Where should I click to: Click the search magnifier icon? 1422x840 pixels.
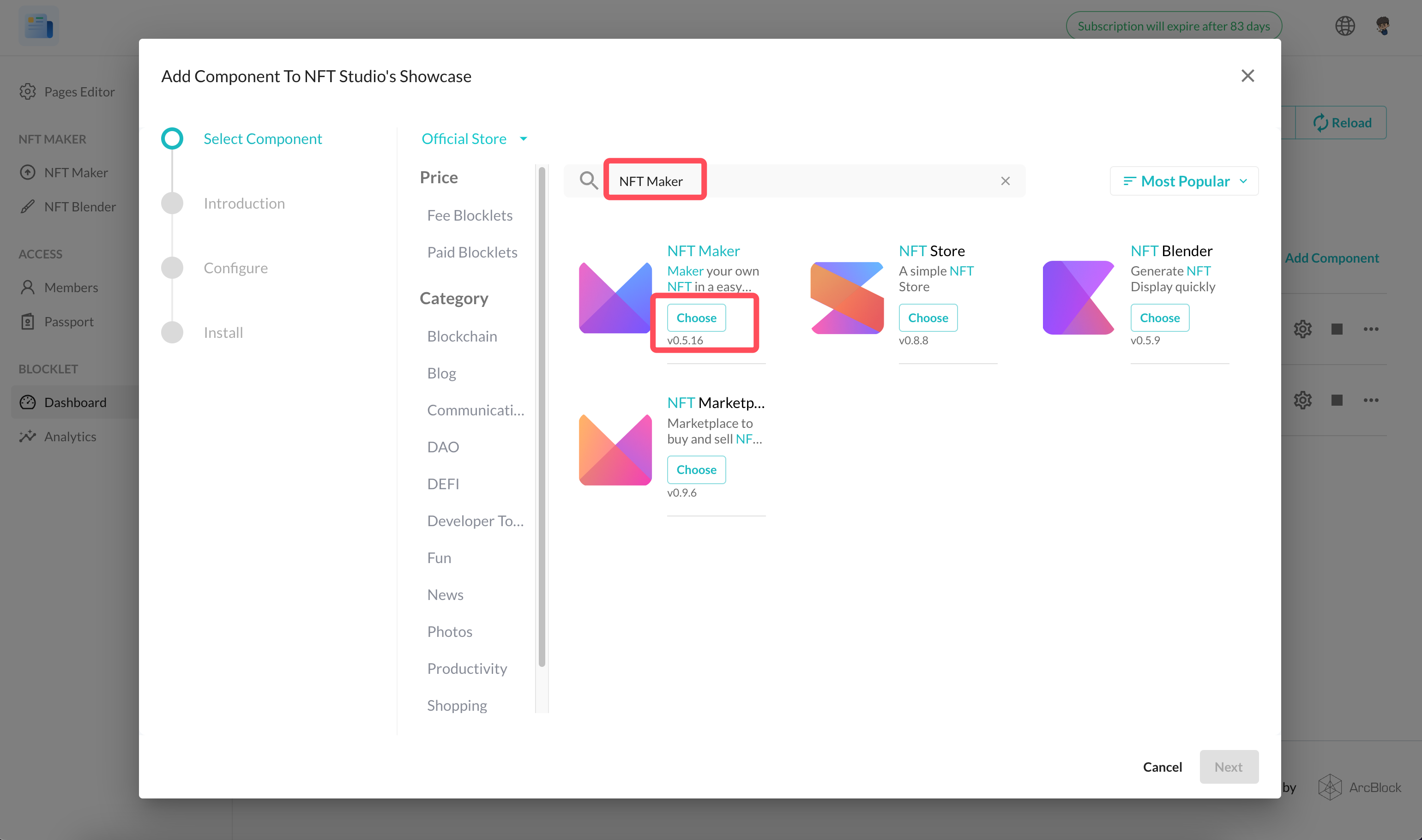[x=588, y=181]
